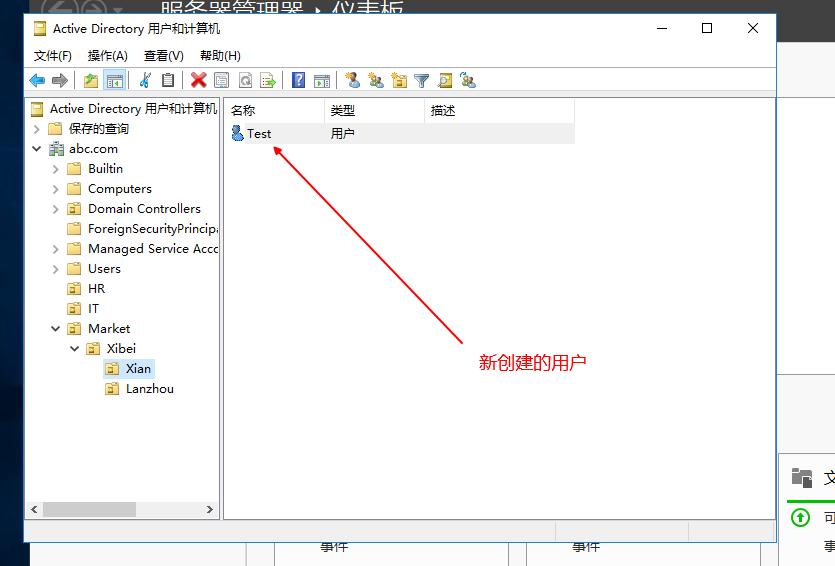
Task: Select the IT organizational unit
Action: coord(93,309)
